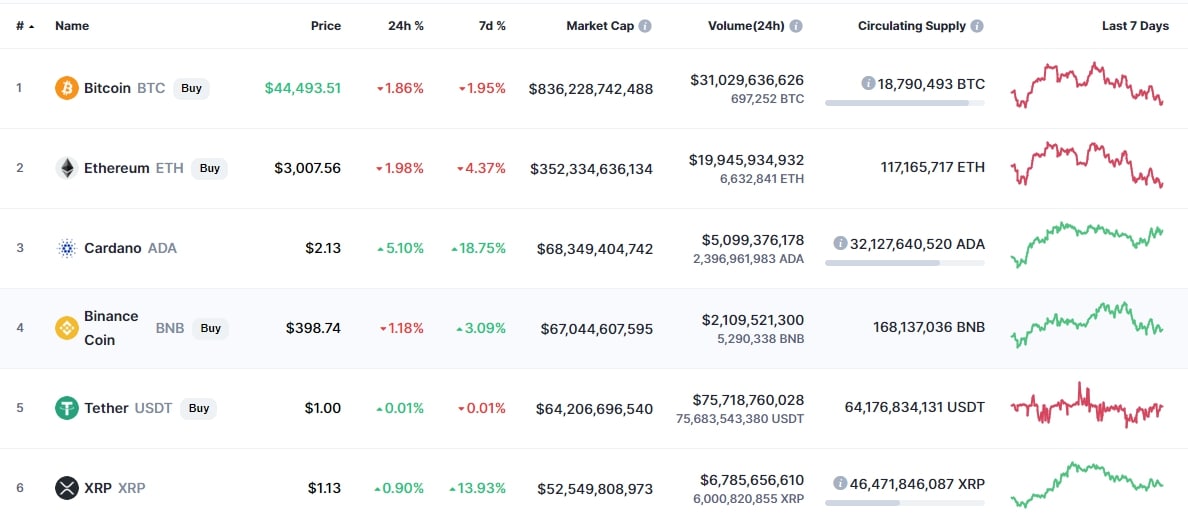Click the sort arrow next to # column
This screenshot has height=522, width=1188.
pos(31,26)
